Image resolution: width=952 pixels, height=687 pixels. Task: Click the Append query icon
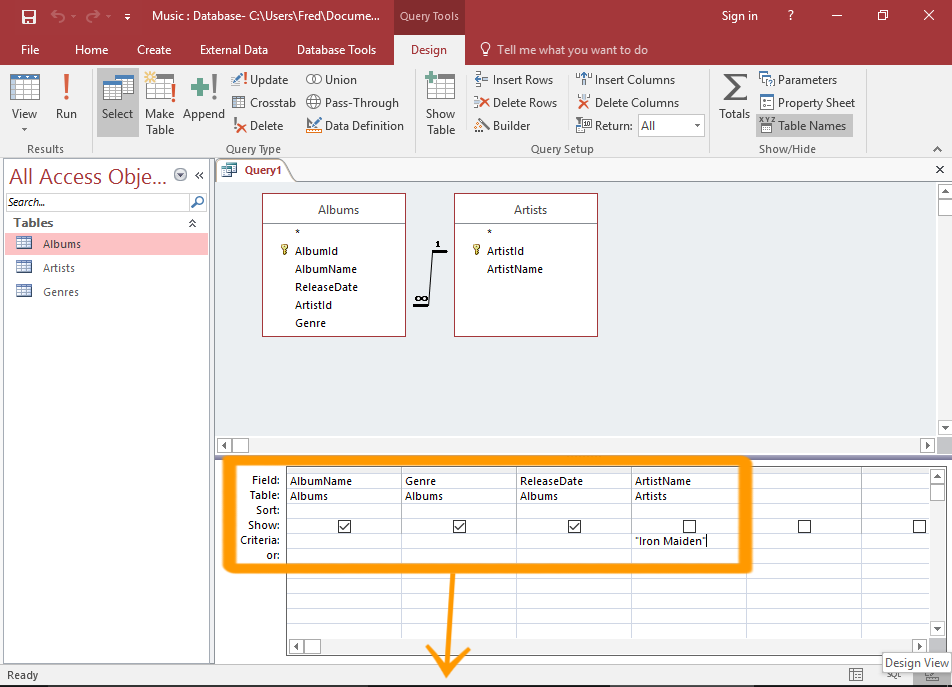point(203,100)
